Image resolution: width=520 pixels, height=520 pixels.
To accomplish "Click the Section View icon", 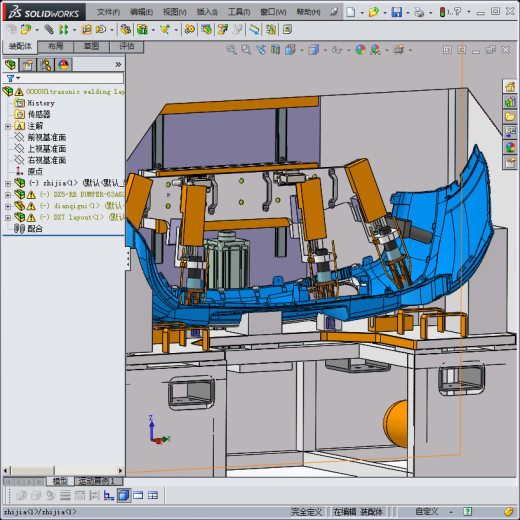I will [x=275, y=50].
